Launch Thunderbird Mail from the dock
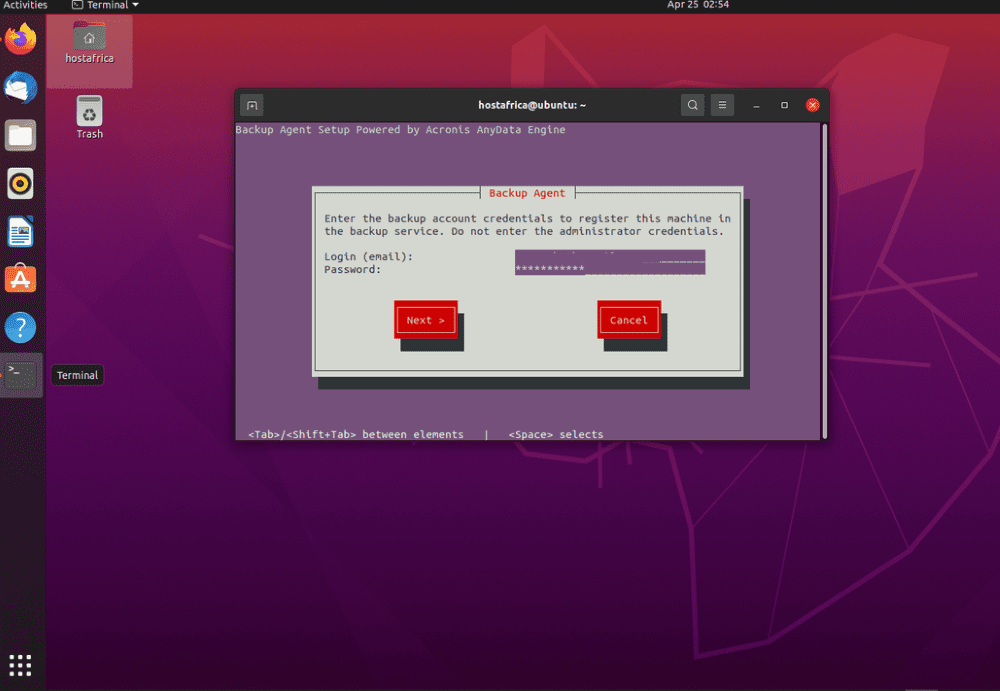 coord(20,88)
